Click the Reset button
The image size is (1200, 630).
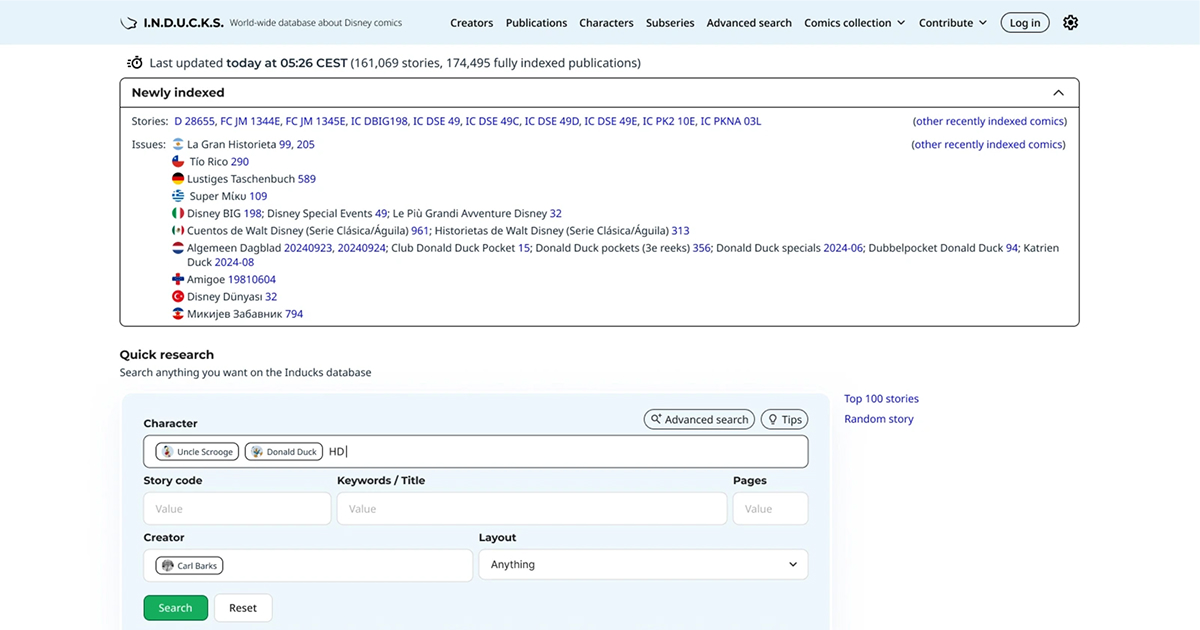click(243, 608)
